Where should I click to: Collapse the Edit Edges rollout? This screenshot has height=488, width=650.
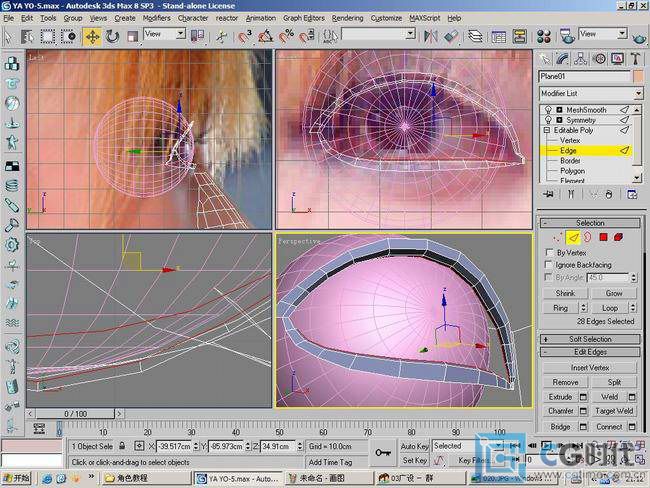click(x=590, y=352)
